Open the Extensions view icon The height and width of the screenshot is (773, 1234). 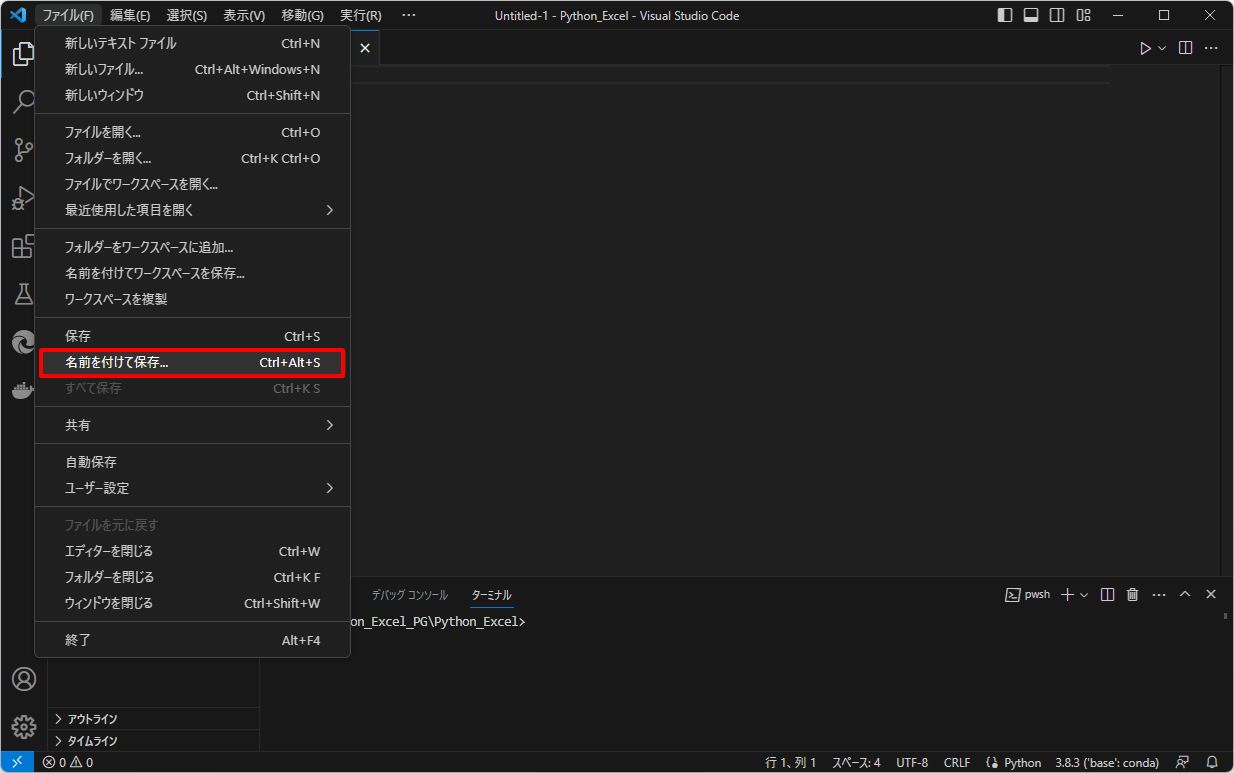(23, 246)
